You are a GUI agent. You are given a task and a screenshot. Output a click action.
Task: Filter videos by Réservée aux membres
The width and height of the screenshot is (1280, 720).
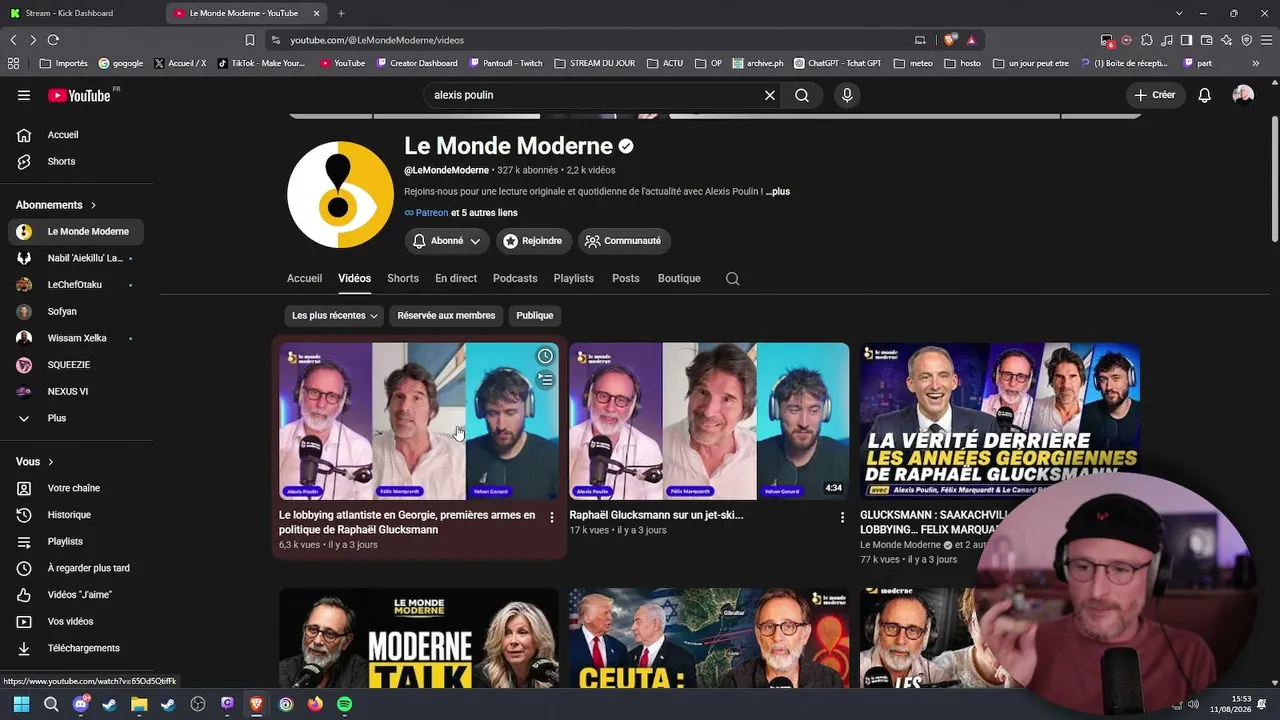pos(446,316)
